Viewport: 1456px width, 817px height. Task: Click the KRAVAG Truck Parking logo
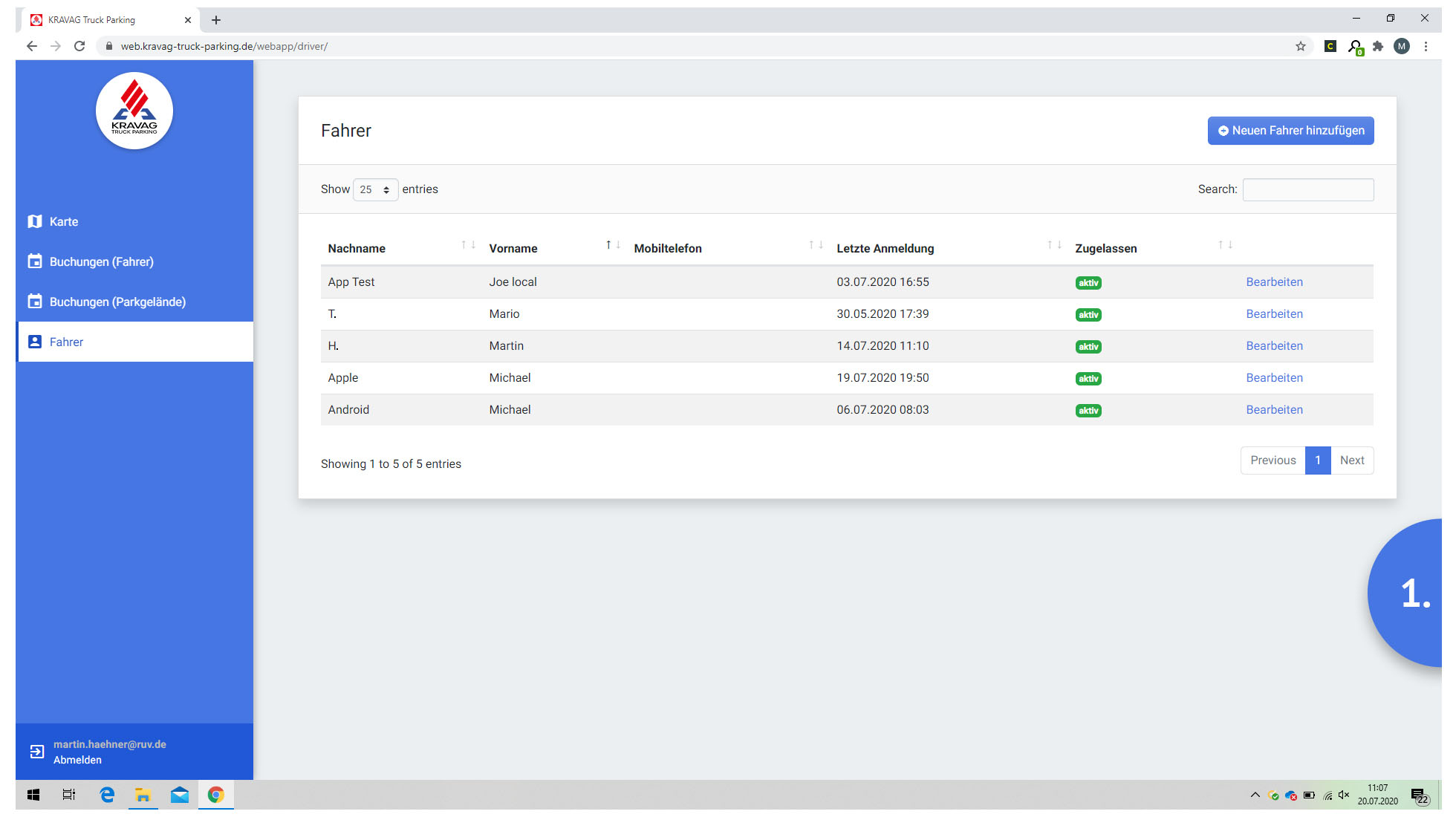pyautogui.click(x=134, y=111)
